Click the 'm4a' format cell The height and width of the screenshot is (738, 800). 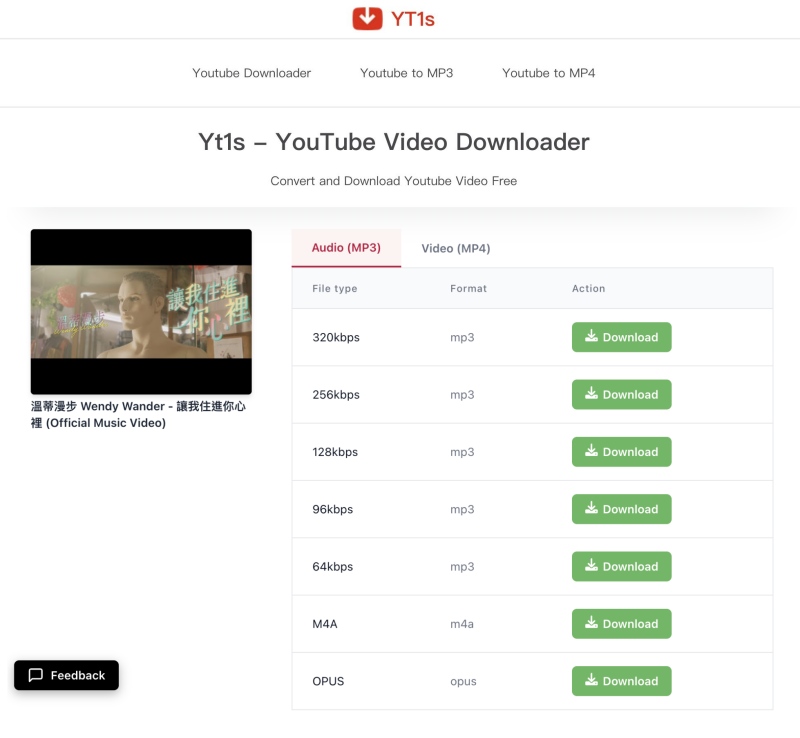(462, 624)
